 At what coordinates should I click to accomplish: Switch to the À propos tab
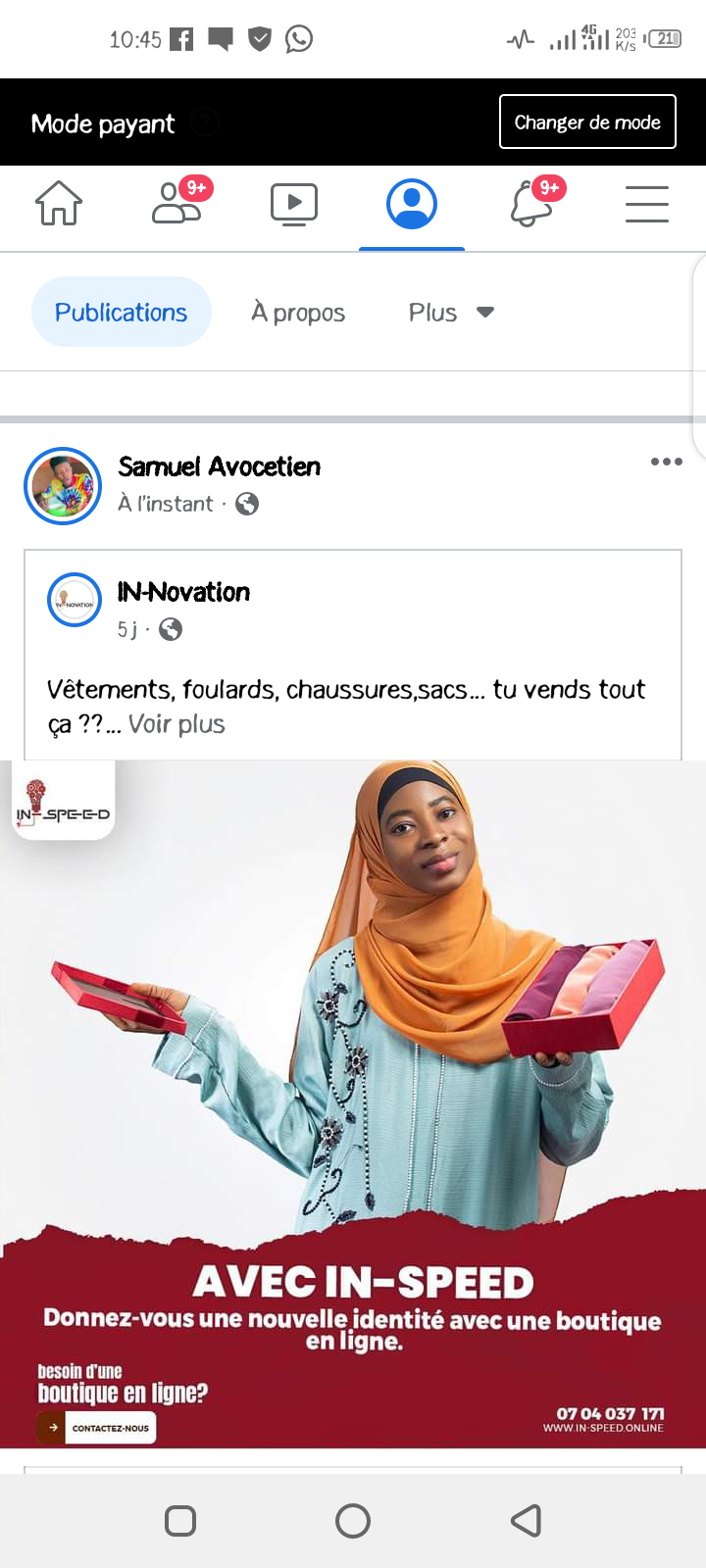point(298,313)
